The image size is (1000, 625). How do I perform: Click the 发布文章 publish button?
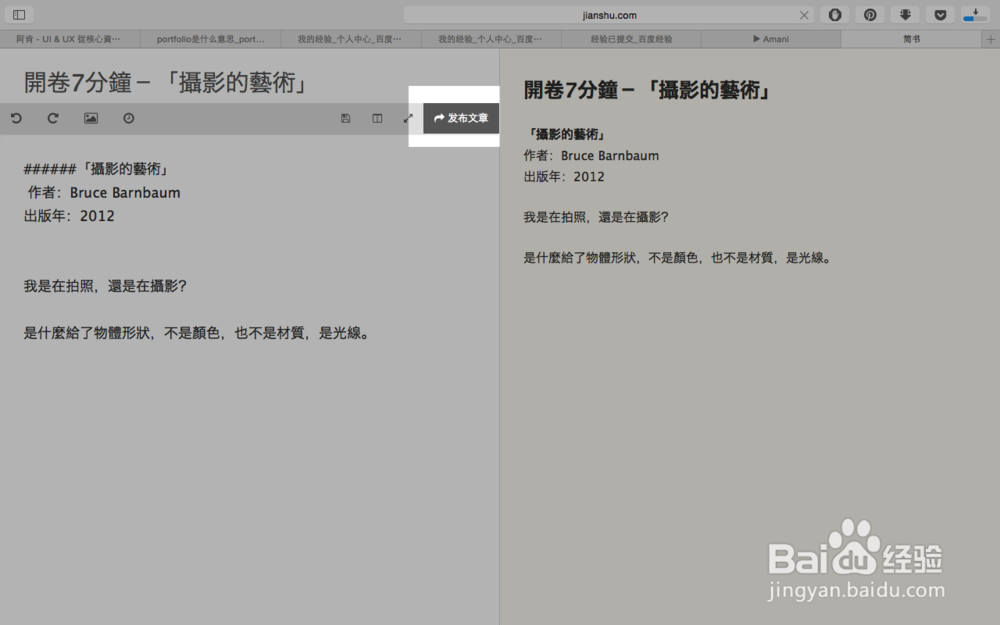click(460, 118)
